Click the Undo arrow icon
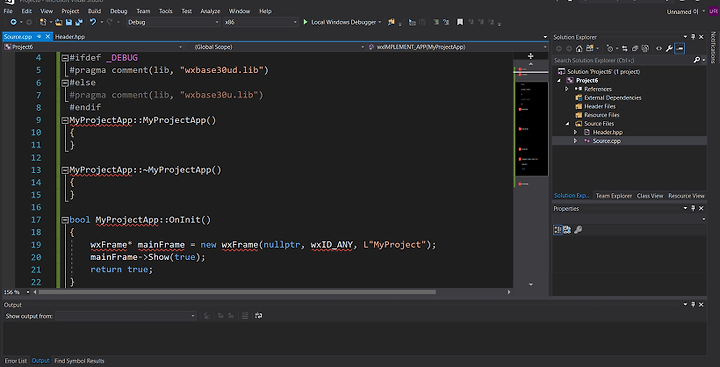720x367 pixels. point(93,22)
